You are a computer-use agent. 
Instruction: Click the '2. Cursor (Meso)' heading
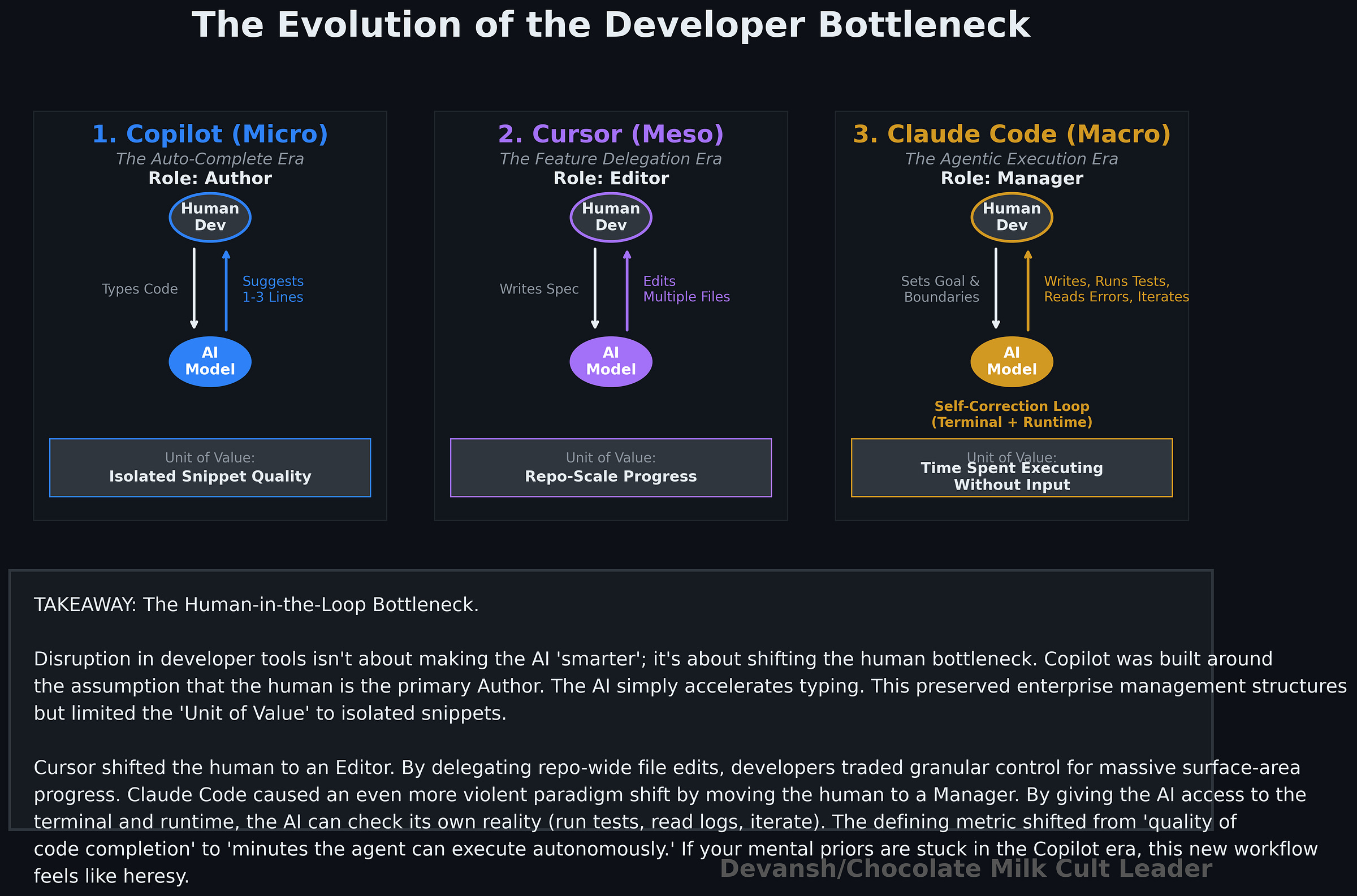[x=611, y=135]
